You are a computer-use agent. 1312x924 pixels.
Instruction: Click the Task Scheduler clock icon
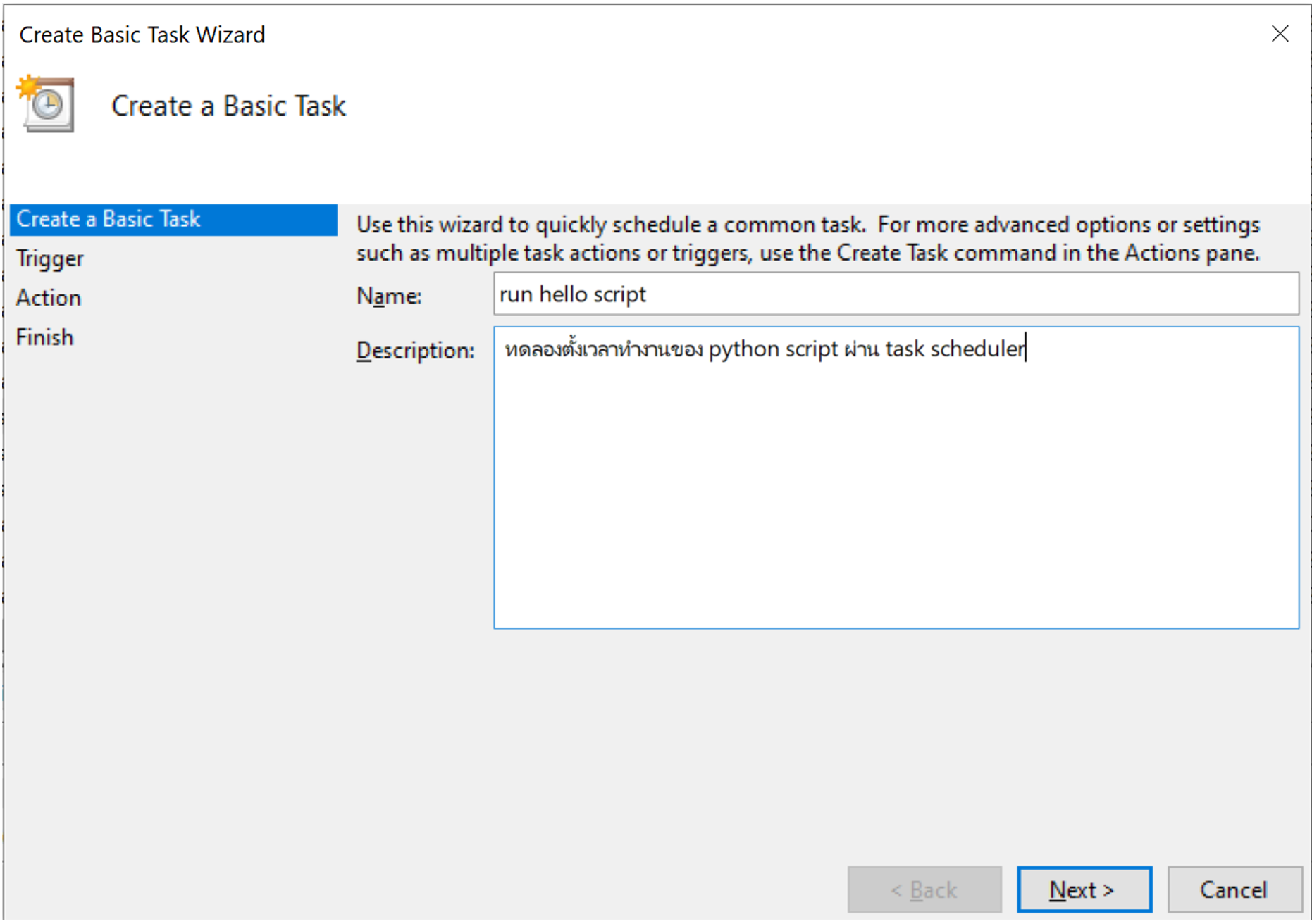47,105
